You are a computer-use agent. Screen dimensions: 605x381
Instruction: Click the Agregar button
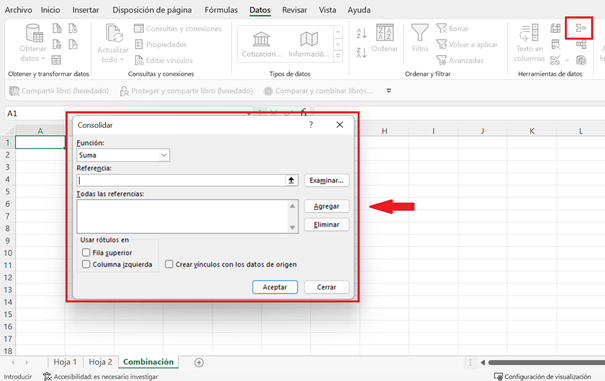click(x=326, y=207)
